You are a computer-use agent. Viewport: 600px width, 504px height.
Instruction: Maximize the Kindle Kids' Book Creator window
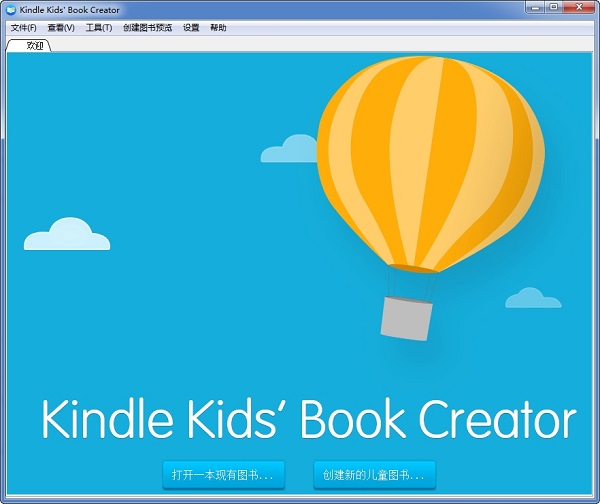tap(554, 7)
